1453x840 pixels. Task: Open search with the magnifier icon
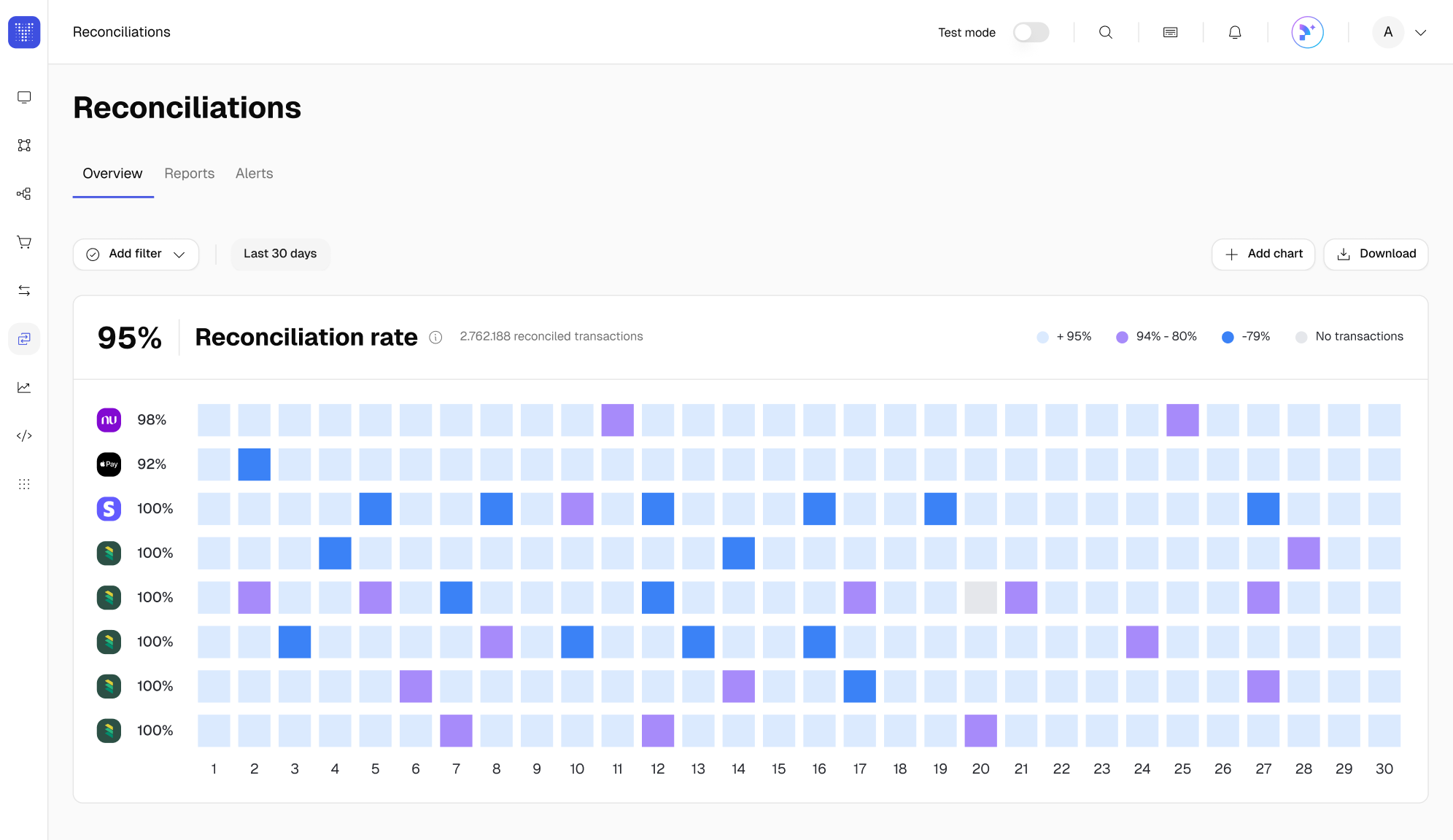(x=1105, y=32)
